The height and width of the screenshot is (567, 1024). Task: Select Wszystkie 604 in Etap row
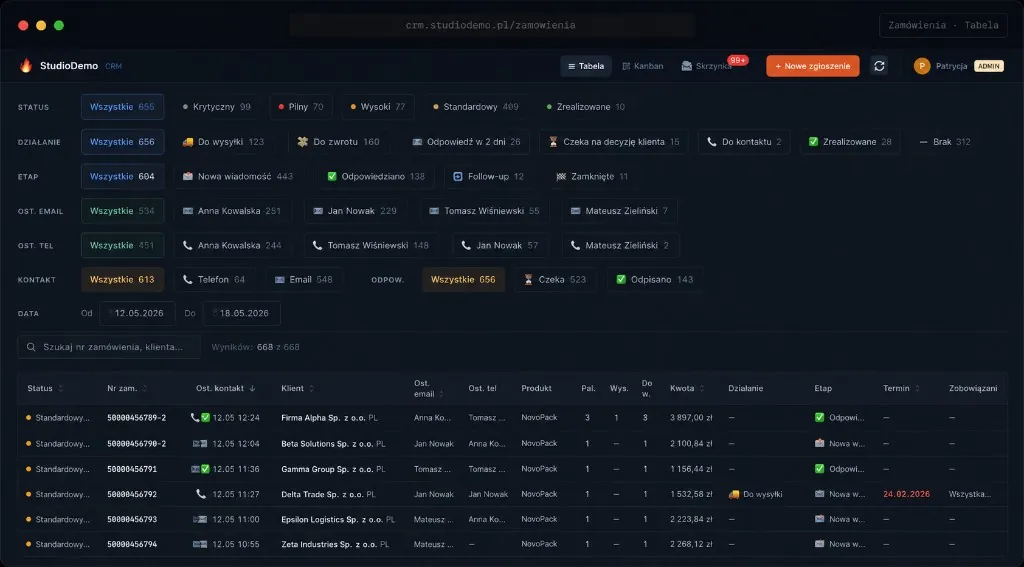pos(122,176)
